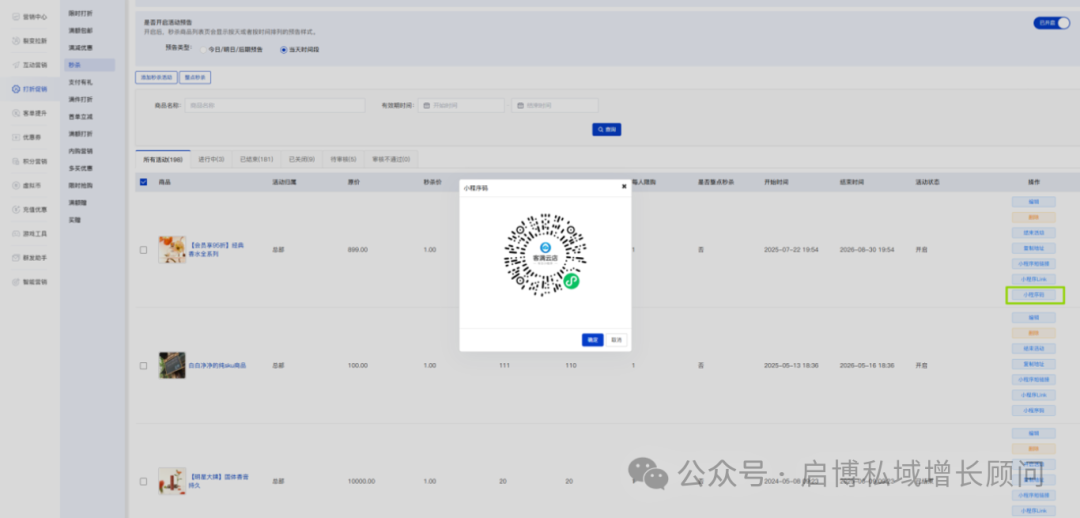Select 打折促销 in the left sidebar
Image resolution: width=1080 pixels, height=518 pixels.
click(36, 89)
